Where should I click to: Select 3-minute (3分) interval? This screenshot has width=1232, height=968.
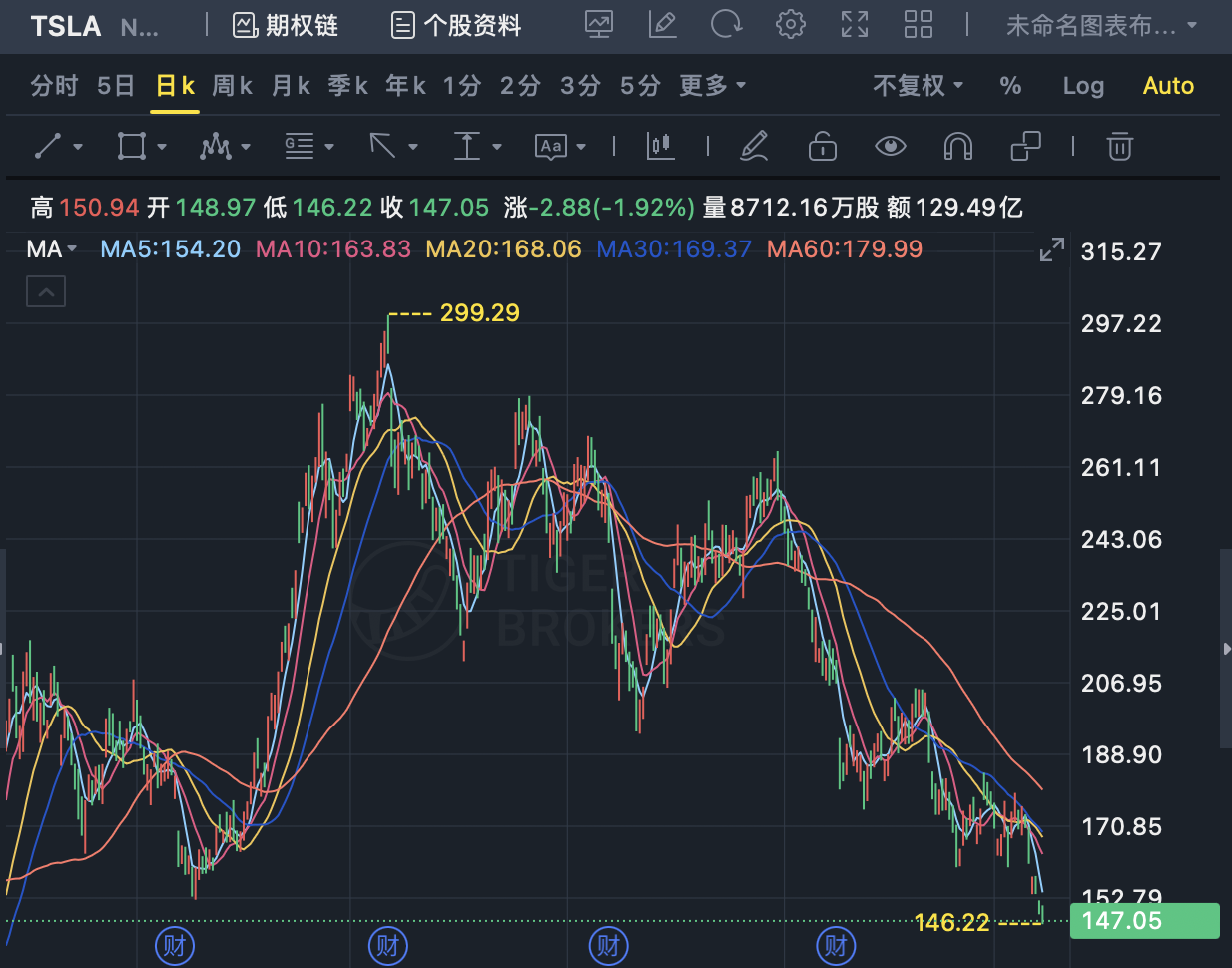click(x=580, y=86)
